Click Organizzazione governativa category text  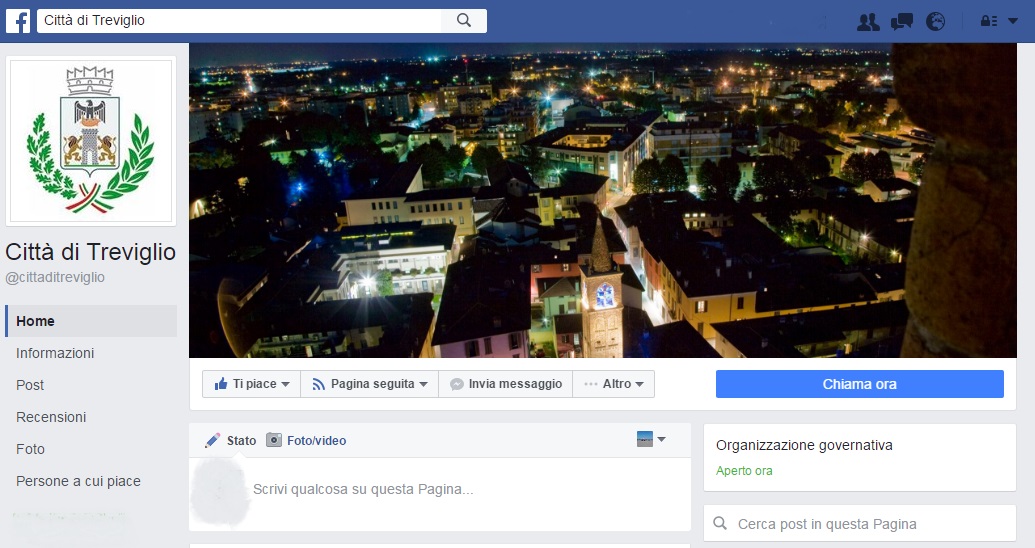click(804, 445)
